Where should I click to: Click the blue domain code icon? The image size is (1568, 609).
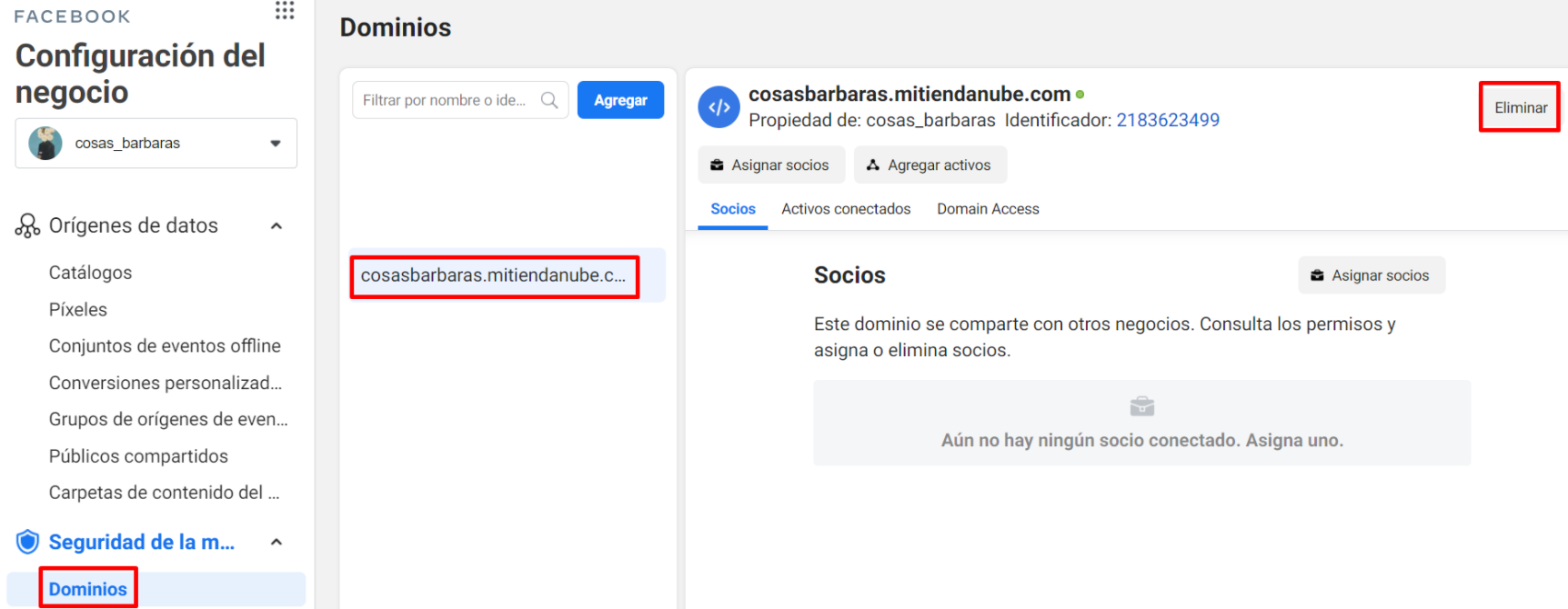click(x=719, y=107)
